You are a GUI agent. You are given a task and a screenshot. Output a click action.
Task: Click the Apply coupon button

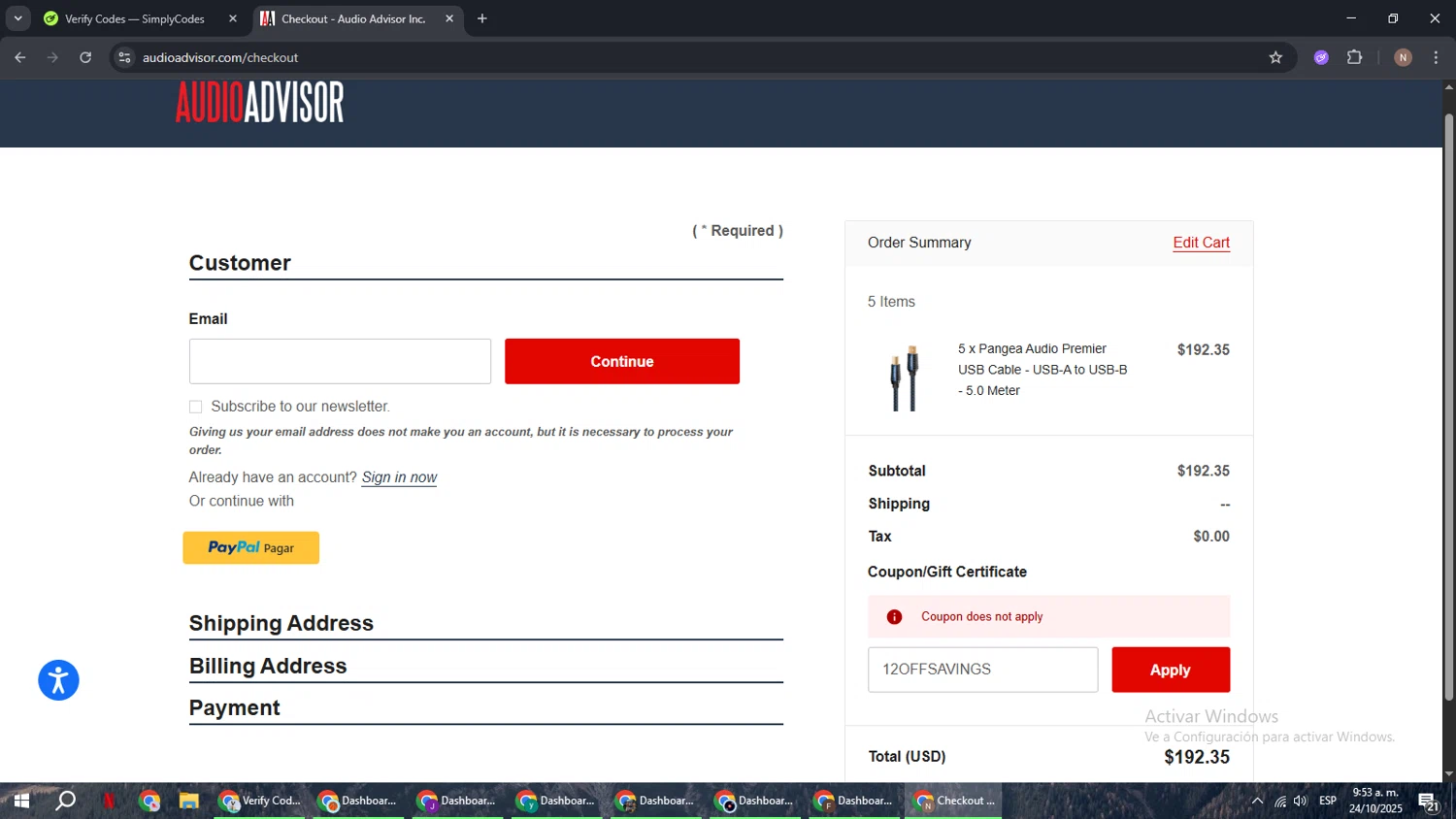point(1171,670)
